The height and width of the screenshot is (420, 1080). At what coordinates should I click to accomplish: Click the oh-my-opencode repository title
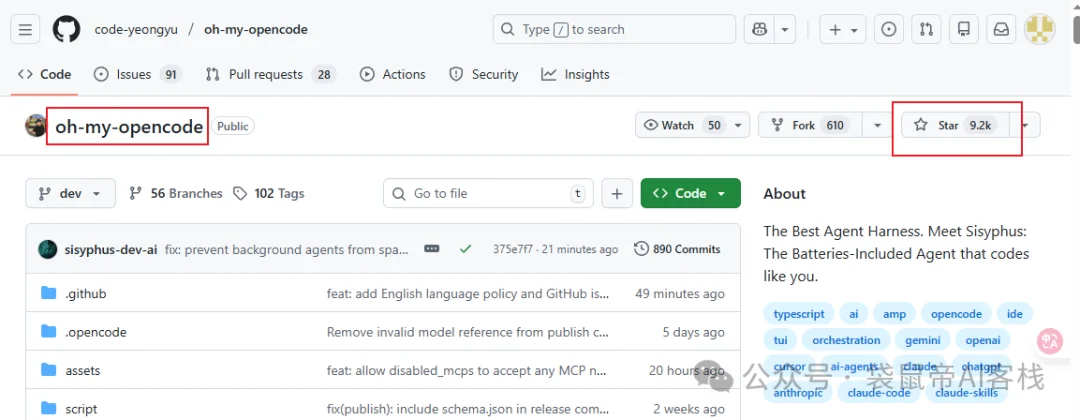(x=129, y=127)
